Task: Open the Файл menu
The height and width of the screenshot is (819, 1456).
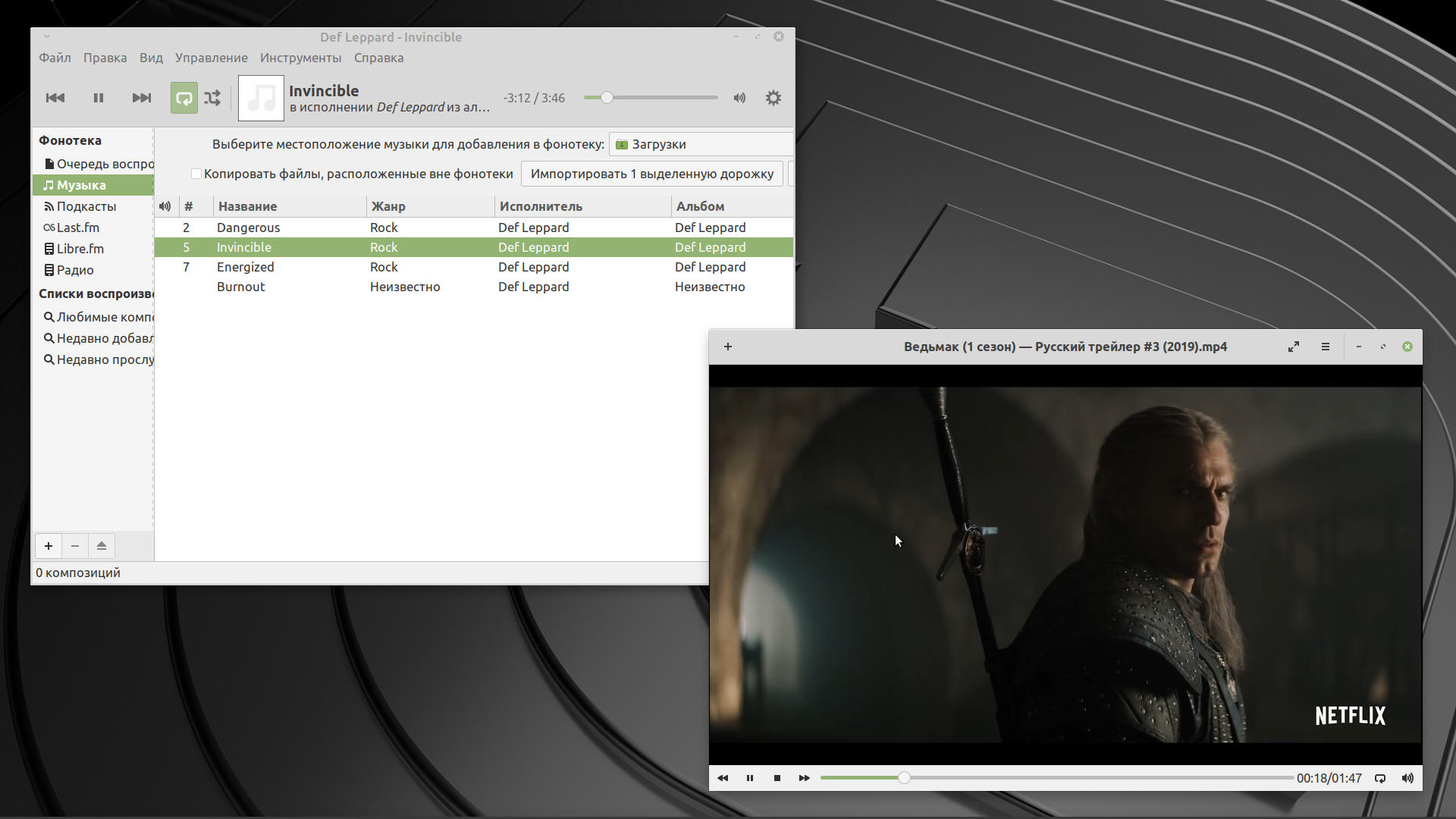Action: [55, 58]
